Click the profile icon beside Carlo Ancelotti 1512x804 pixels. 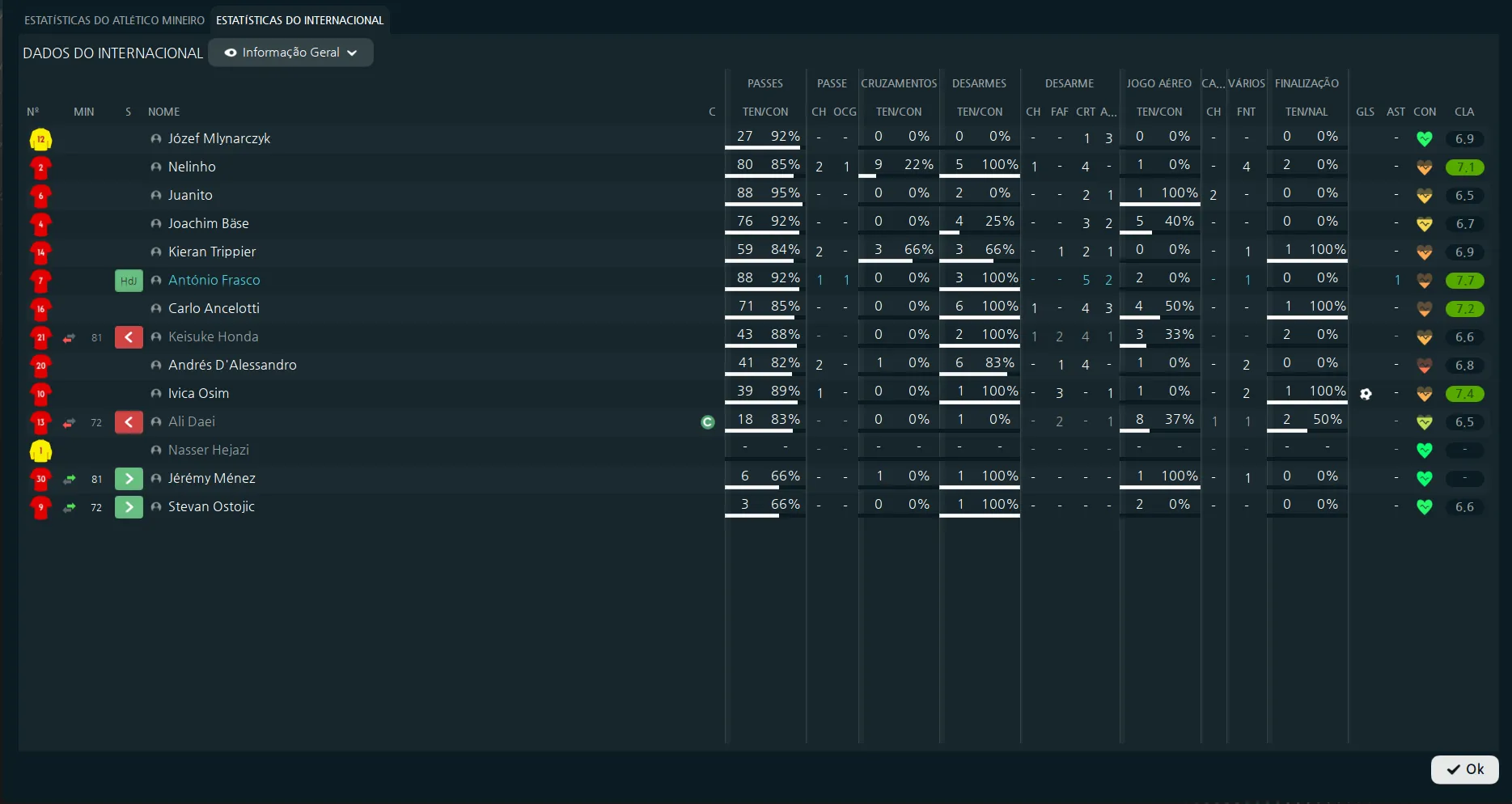pyautogui.click(x=156, y=309)
